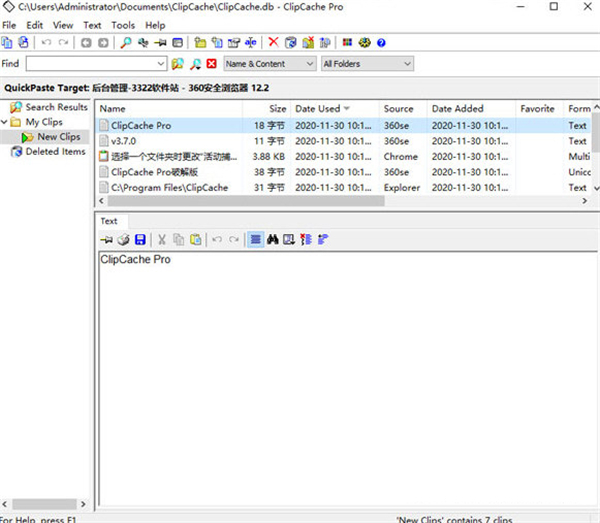Image resolution: width=600 pixels, height=523 pixels.
Task: Open the Edit menu
Action: coord(35,24)
